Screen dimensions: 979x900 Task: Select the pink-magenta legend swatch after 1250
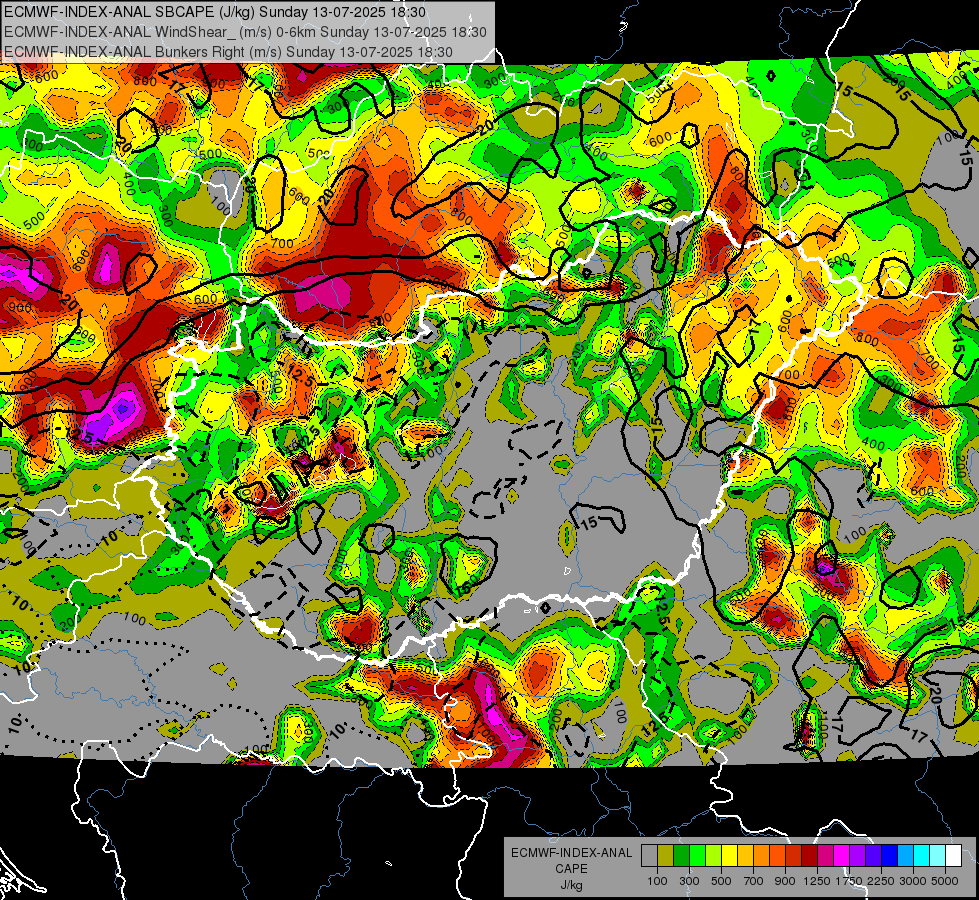pyautogui.click(x=825, y=856)
